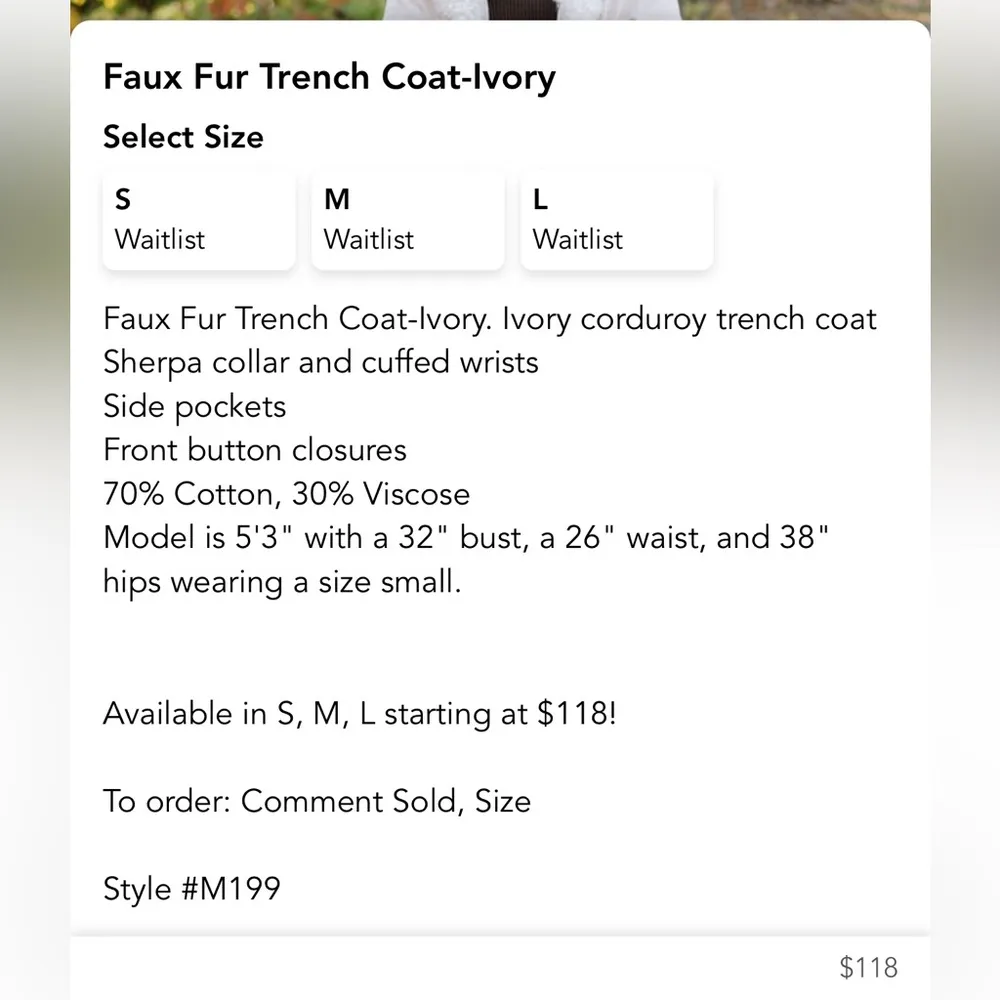Viewport: 1000px width, 1000px height.
Task: Click the availability line starting at $118
Action: [x=360, y=713]
